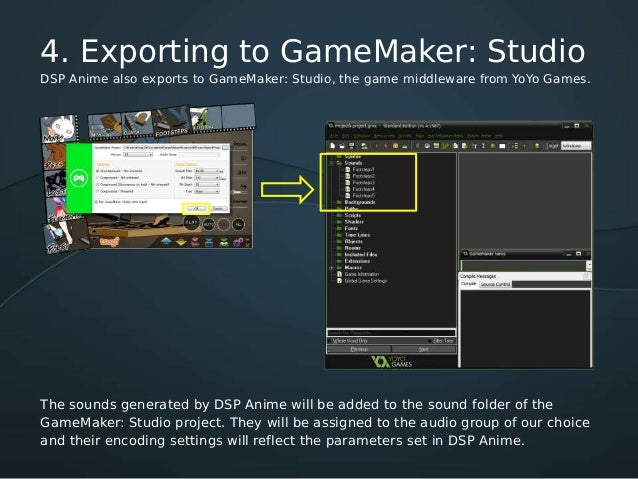Open the Resources menu in GameMaker
The image size is (638, 479).
click(384, 136)
